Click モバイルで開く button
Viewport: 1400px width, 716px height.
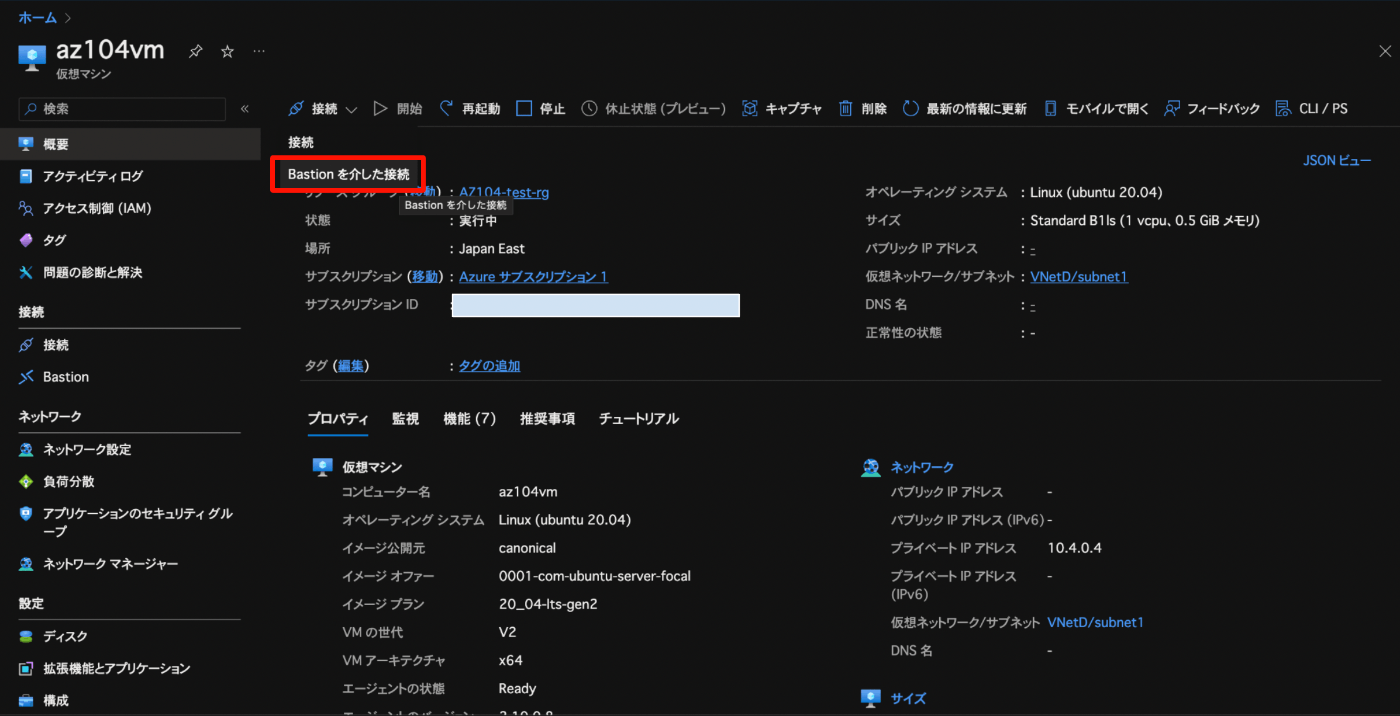click(x=1096, y=109)
